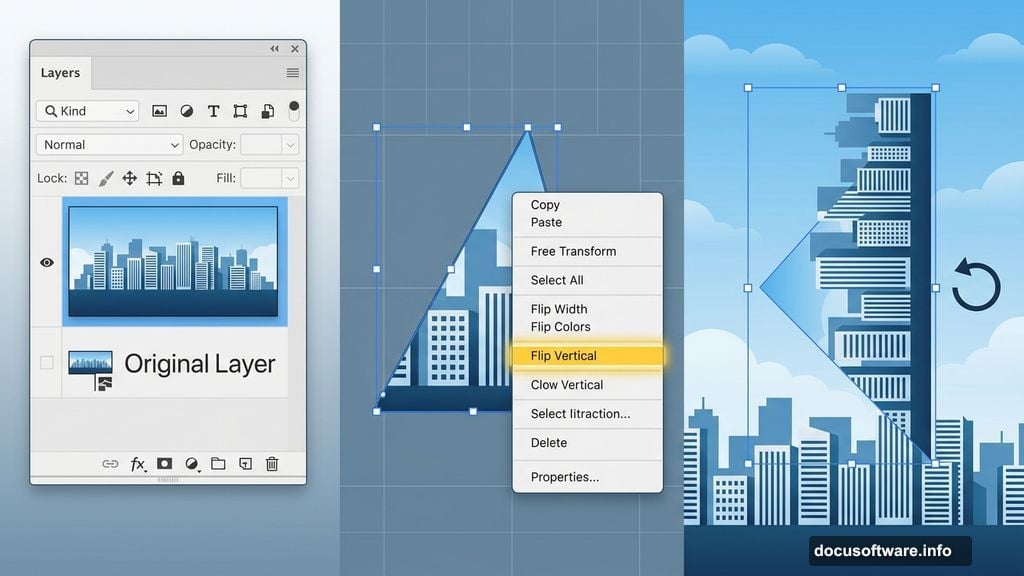Click the rotate counterclockwise arrow
The image size is (1024, 576).
976,285
